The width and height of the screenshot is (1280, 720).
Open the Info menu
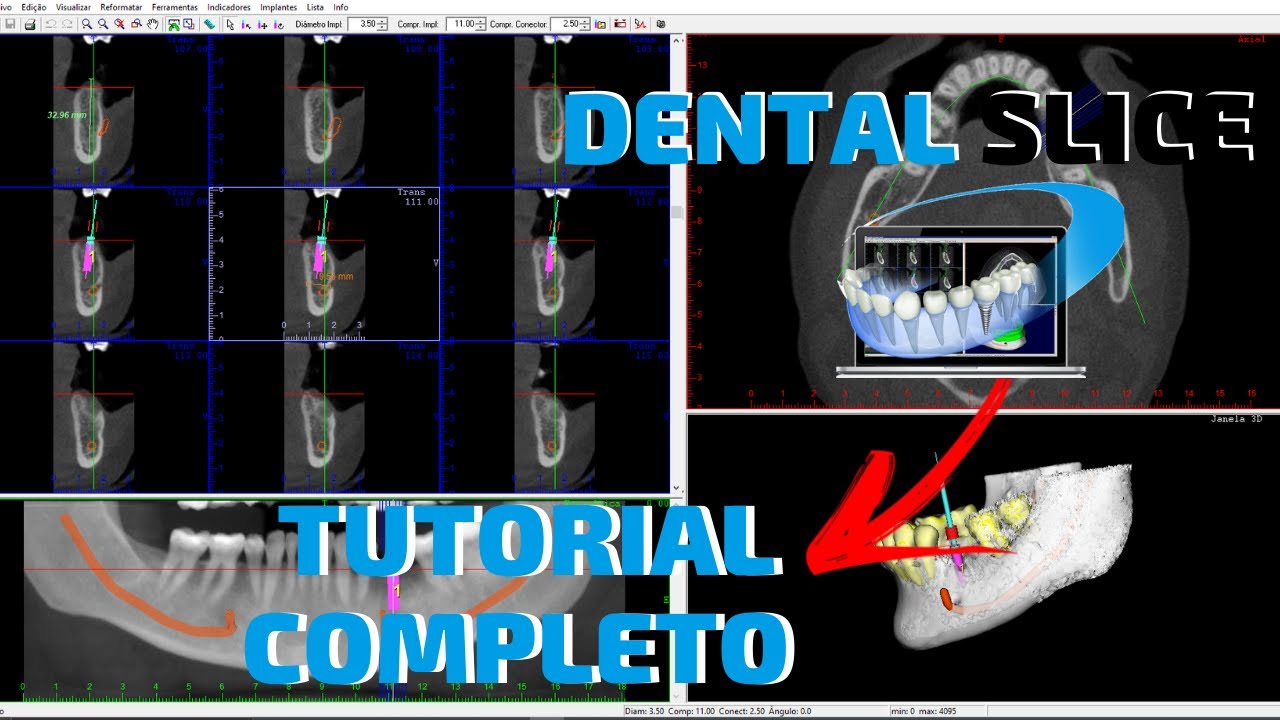point(341,7)
